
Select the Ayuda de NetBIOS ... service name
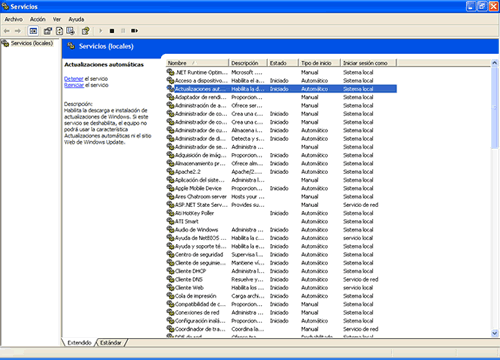coord(201,238)
